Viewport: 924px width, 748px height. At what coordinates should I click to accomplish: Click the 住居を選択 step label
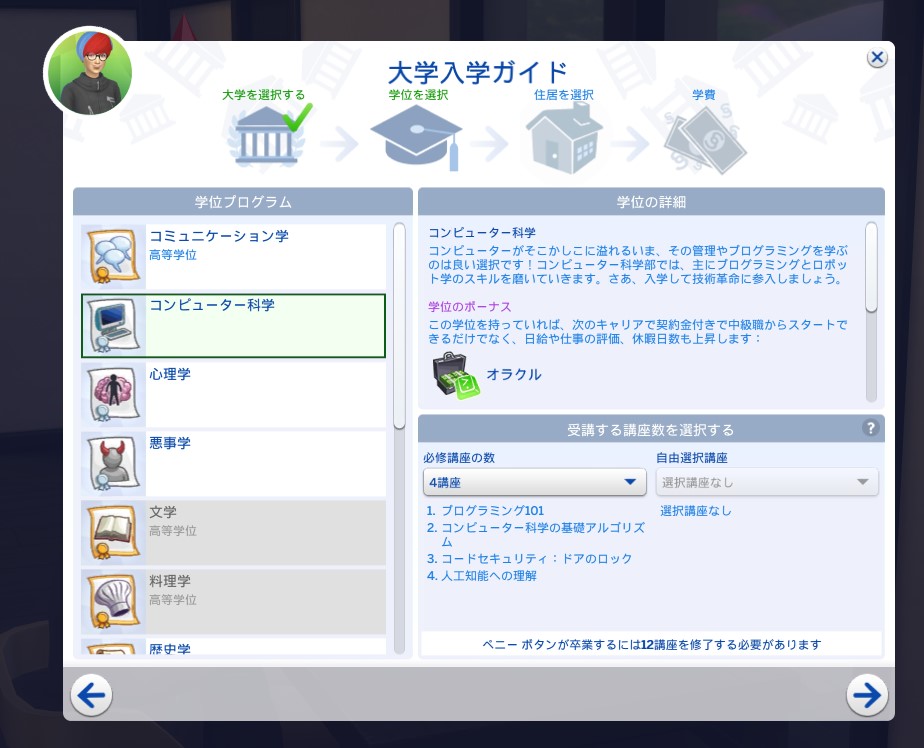[564, 95]
